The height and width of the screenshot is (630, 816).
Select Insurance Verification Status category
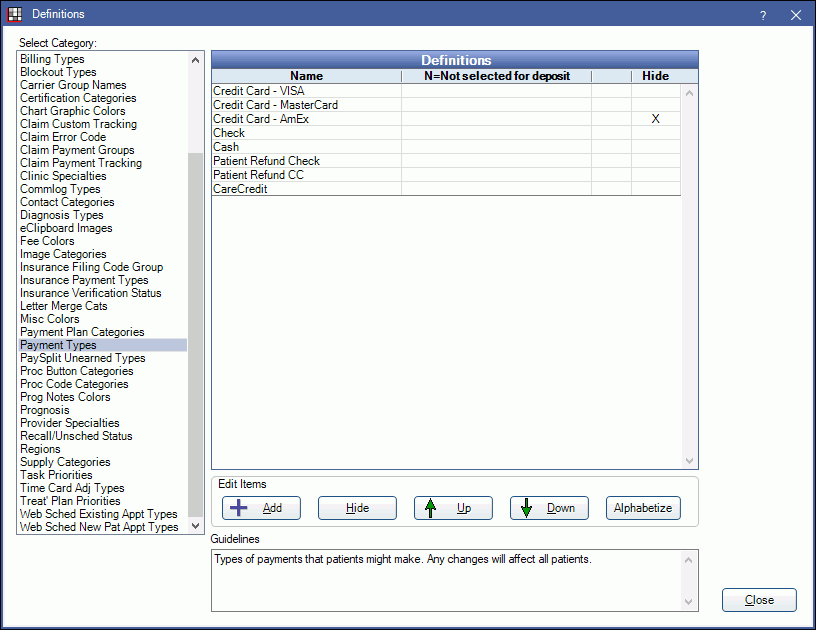(103, 293)
